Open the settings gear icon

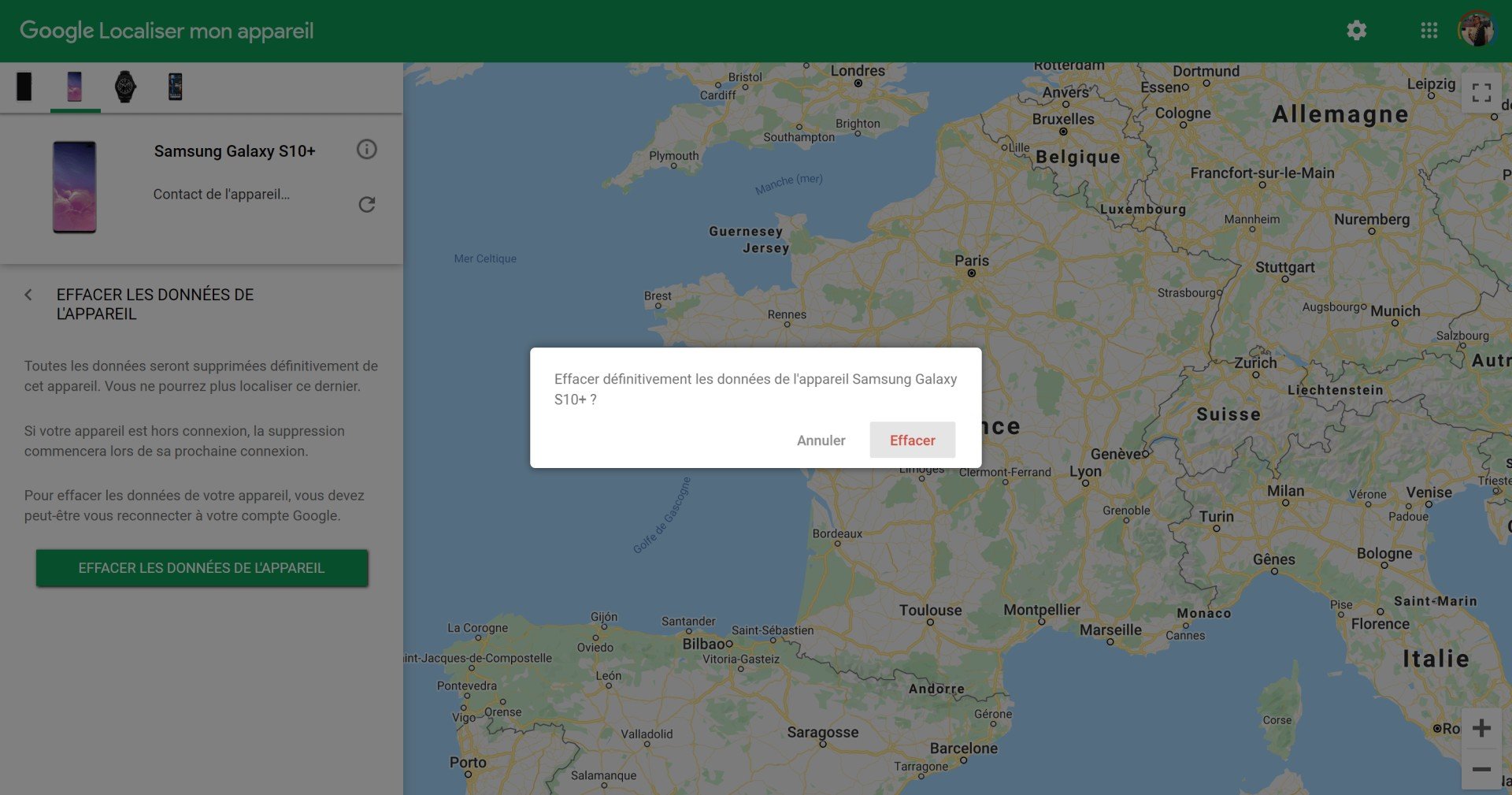tap(1356, 31)
